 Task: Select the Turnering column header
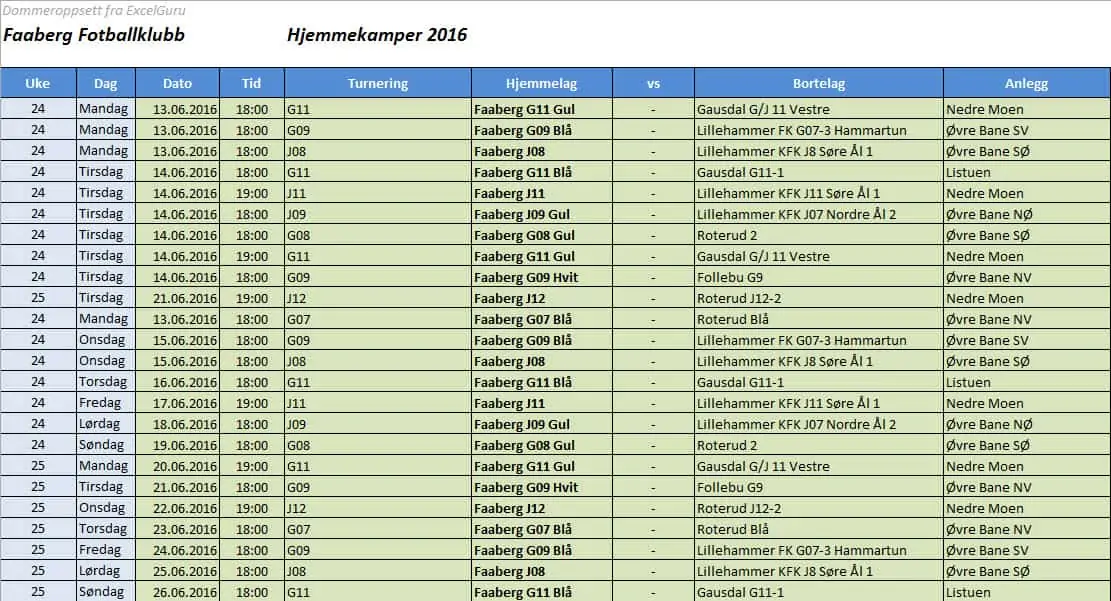click(378, 83)
